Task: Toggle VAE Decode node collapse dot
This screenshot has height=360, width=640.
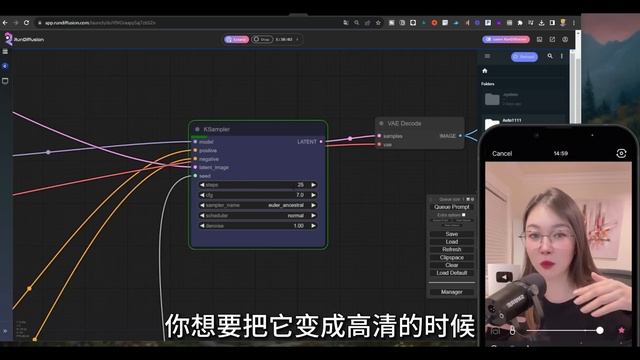Action: pos(381,123)
